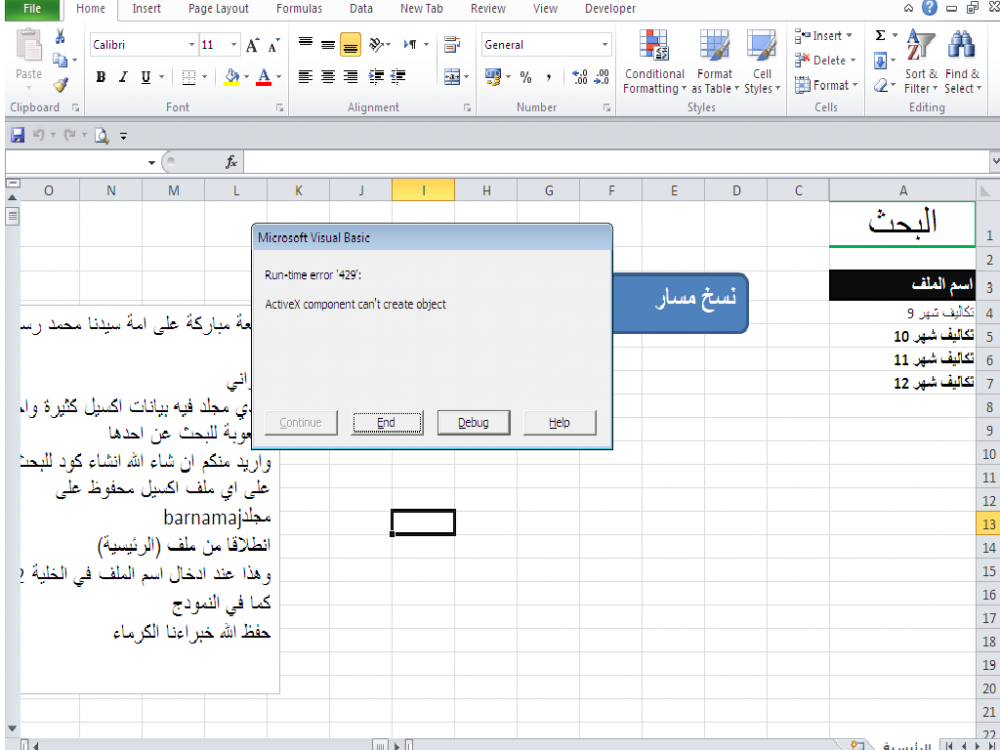Switch to the Formulas tab
This screenshot has height=750, width=1000.
click(x=298, y=9)
